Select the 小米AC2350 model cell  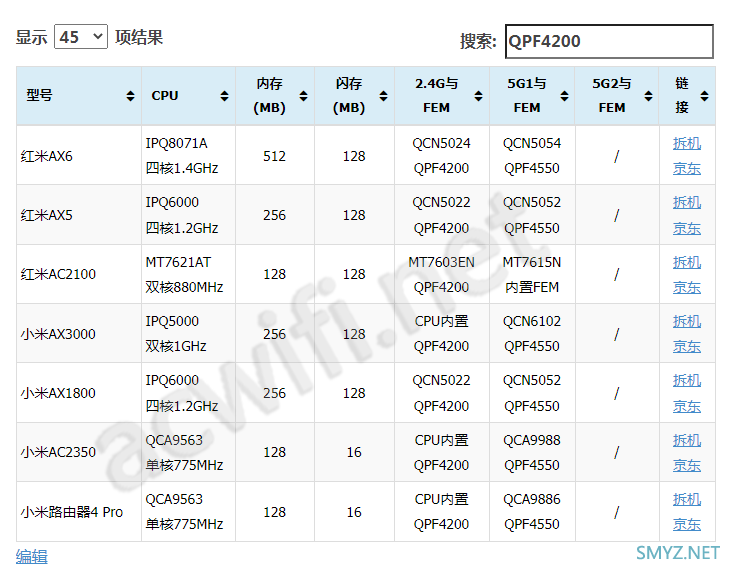[79, 452]
